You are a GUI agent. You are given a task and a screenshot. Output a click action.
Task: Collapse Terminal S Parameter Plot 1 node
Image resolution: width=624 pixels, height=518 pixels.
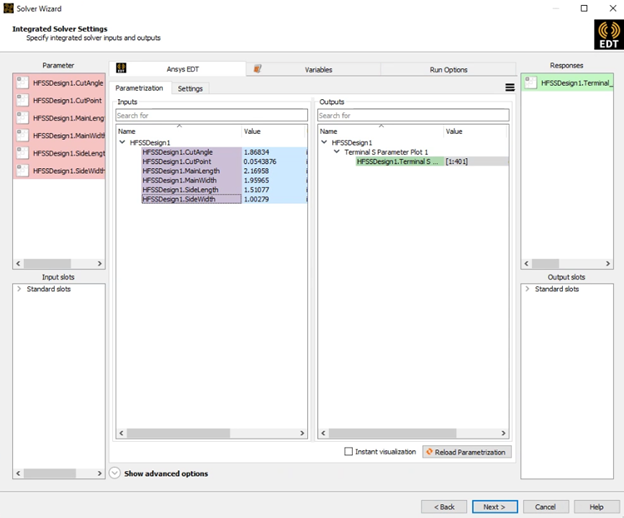click(x=337, y=152)
